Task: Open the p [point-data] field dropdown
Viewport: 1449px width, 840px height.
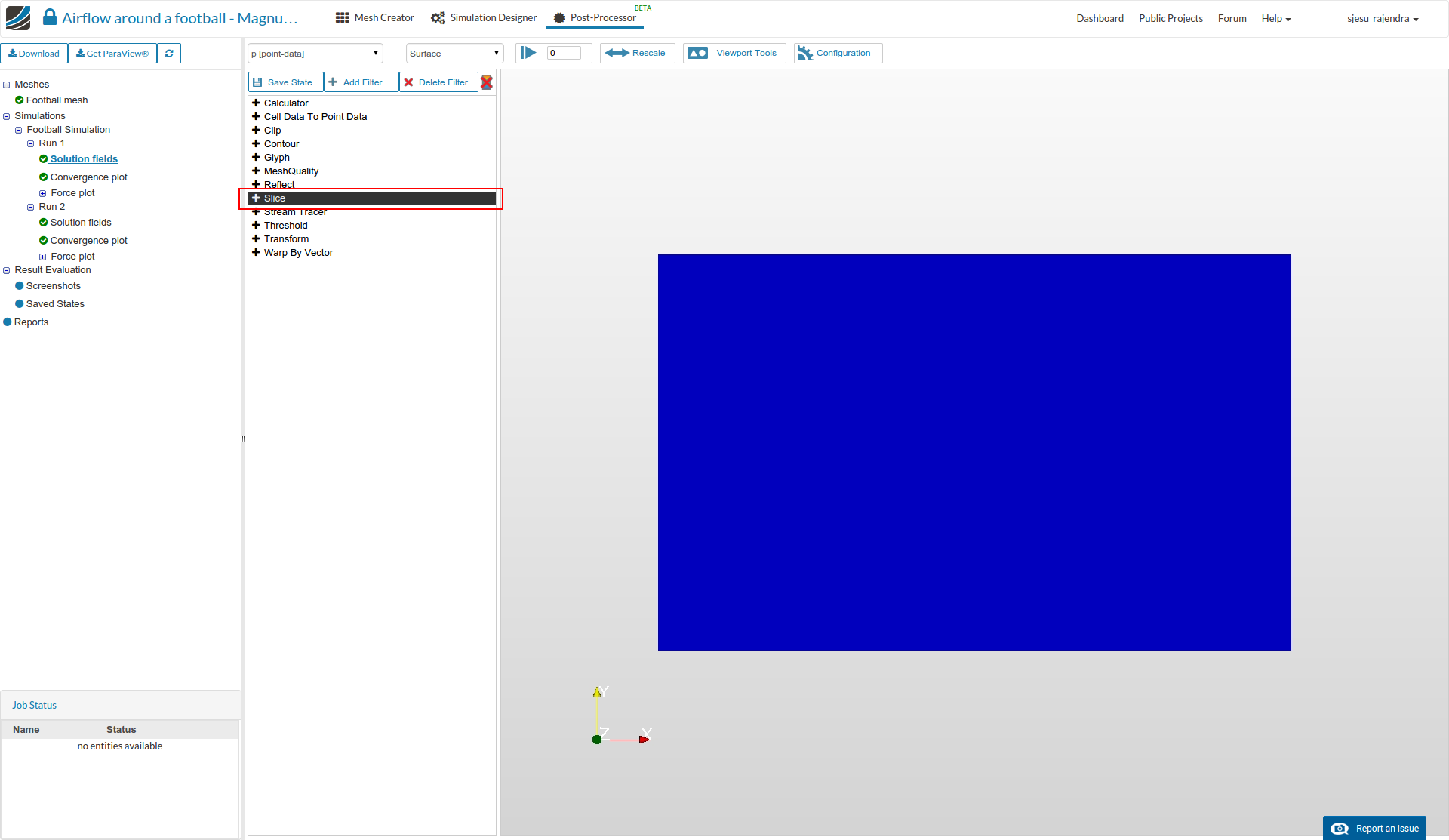Action: click(315, 54)
